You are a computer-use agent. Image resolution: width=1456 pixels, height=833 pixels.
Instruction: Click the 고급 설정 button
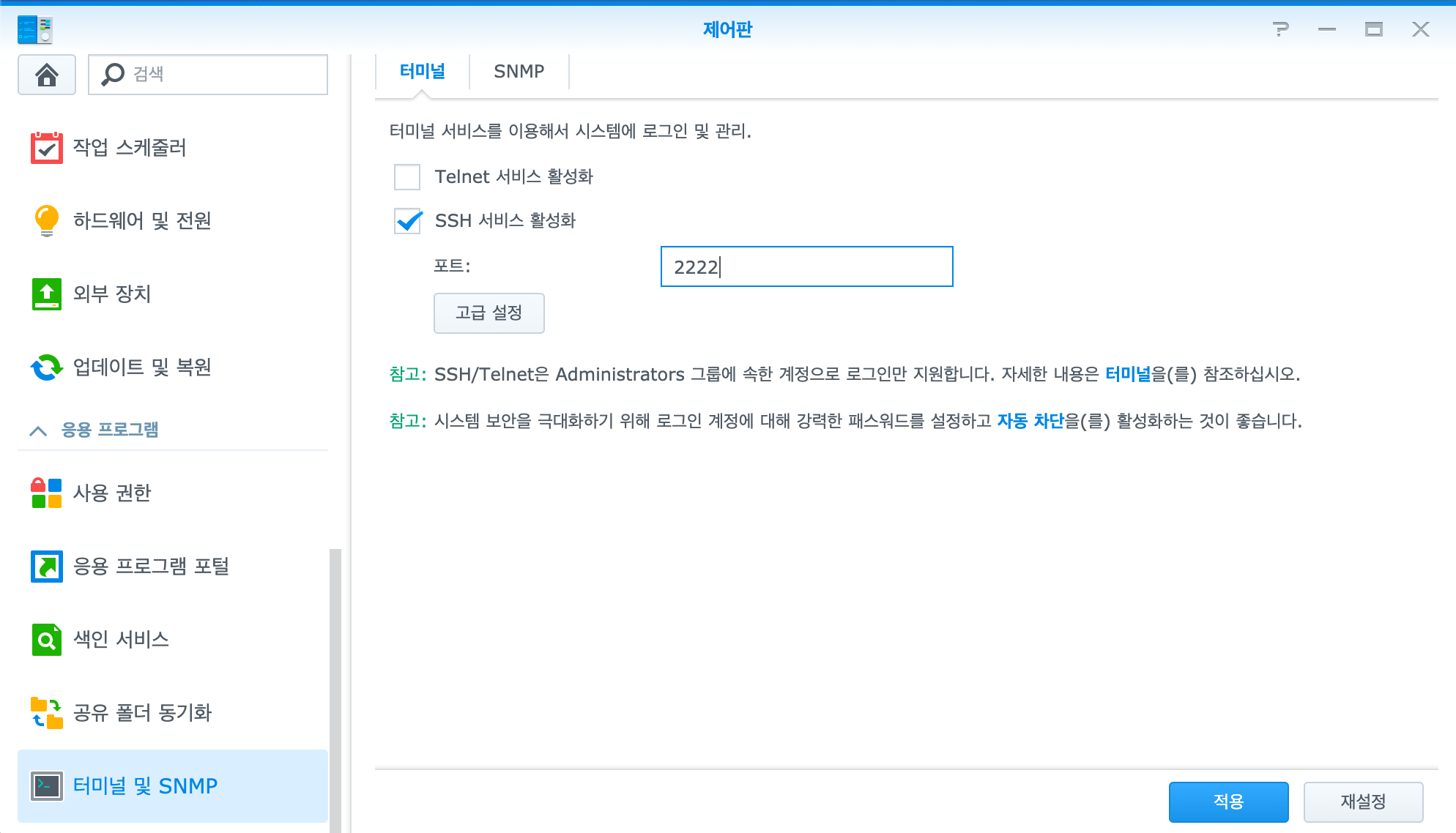tap(489, 313)
